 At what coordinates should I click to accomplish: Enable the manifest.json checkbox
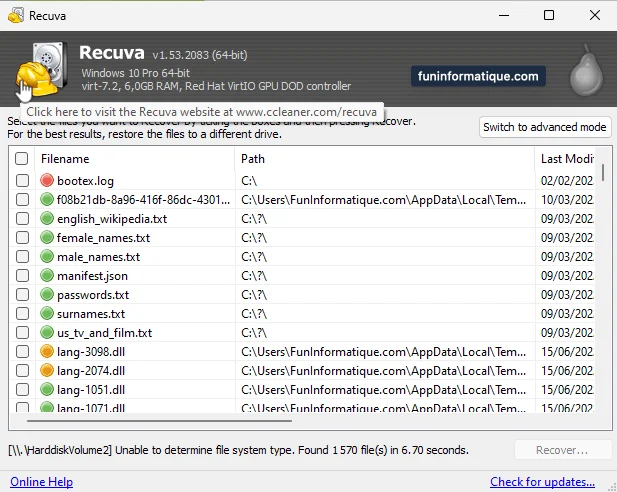[22, 276]
